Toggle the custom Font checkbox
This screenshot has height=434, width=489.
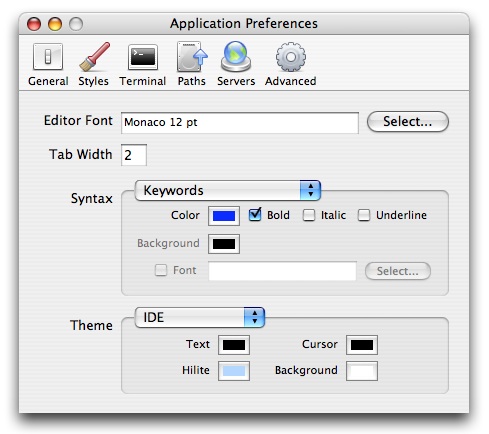pos(161,270)
